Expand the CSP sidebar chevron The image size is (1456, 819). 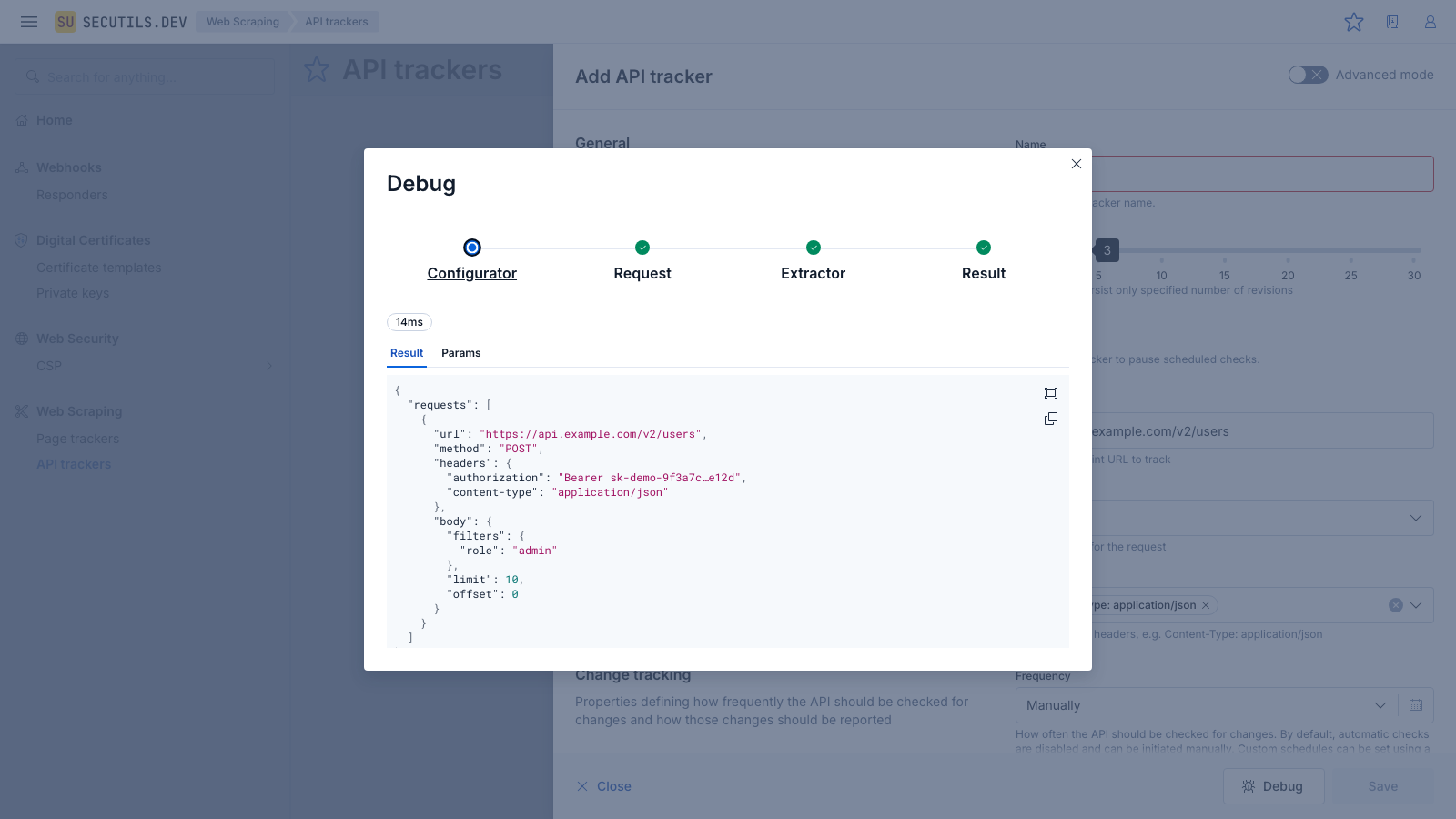[x=268, y=366]
